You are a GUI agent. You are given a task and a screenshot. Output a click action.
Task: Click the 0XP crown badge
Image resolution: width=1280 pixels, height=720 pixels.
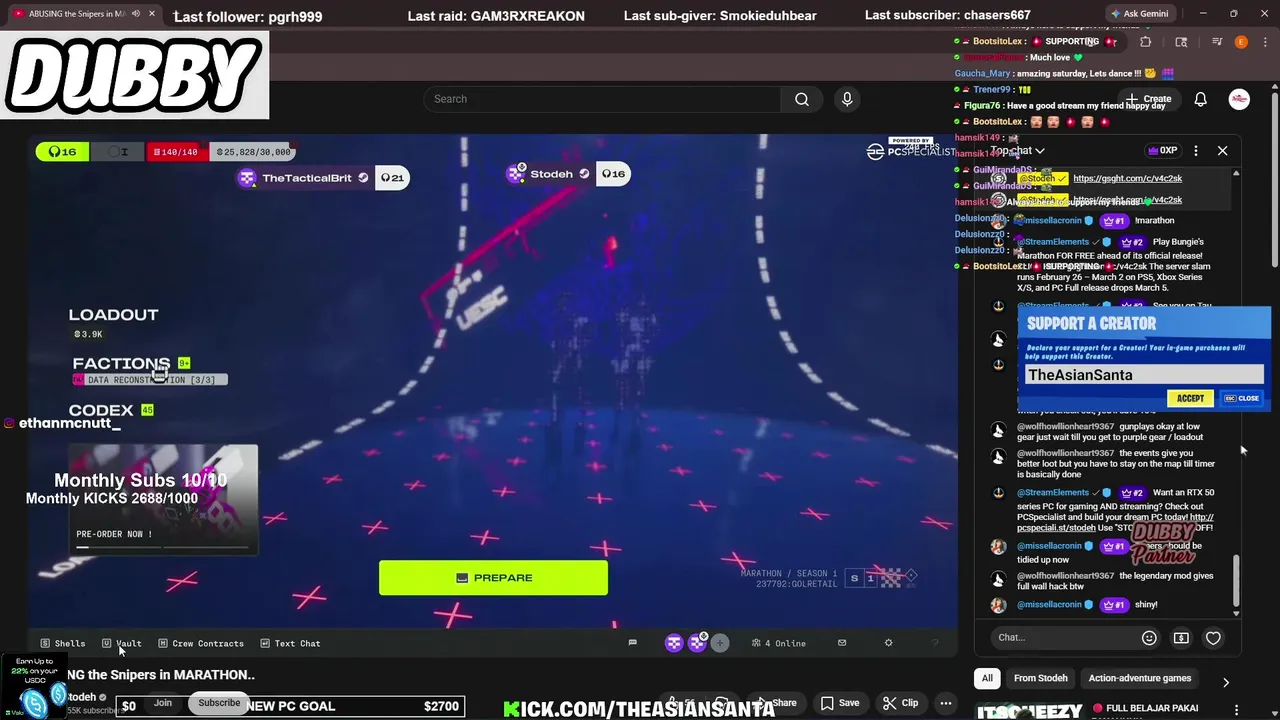1162,151
